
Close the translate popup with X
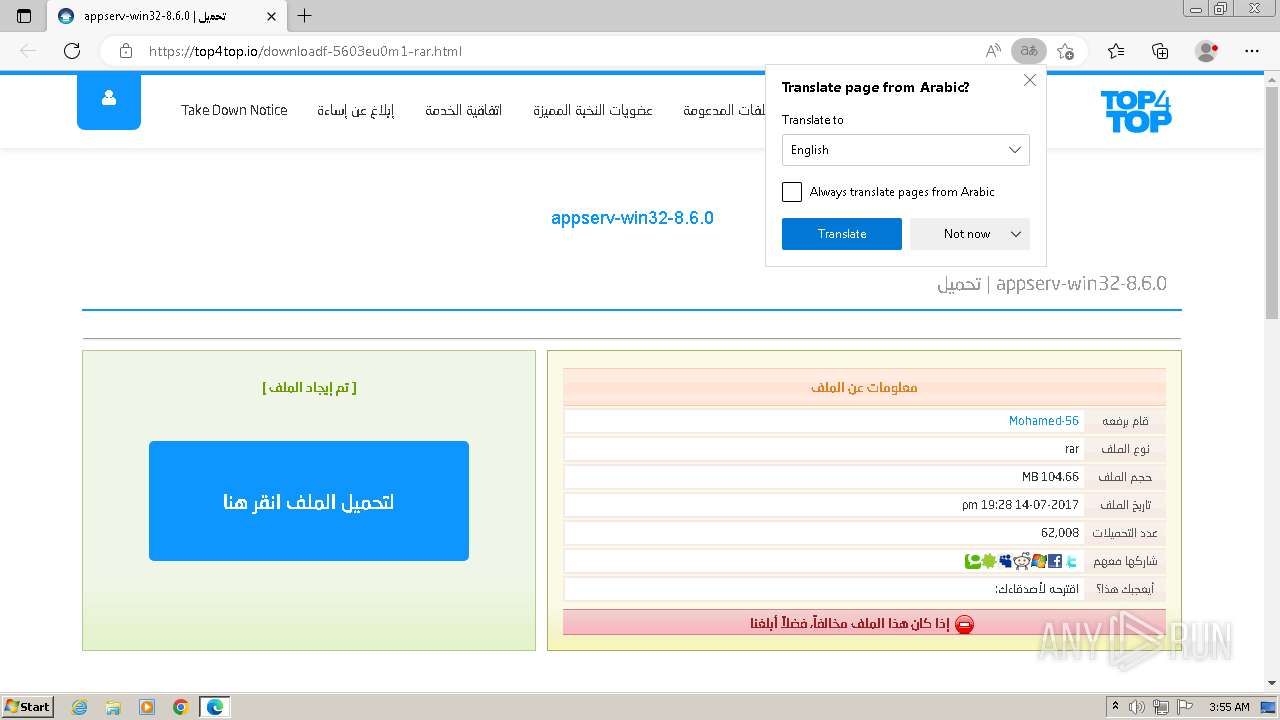point(1030,80)
